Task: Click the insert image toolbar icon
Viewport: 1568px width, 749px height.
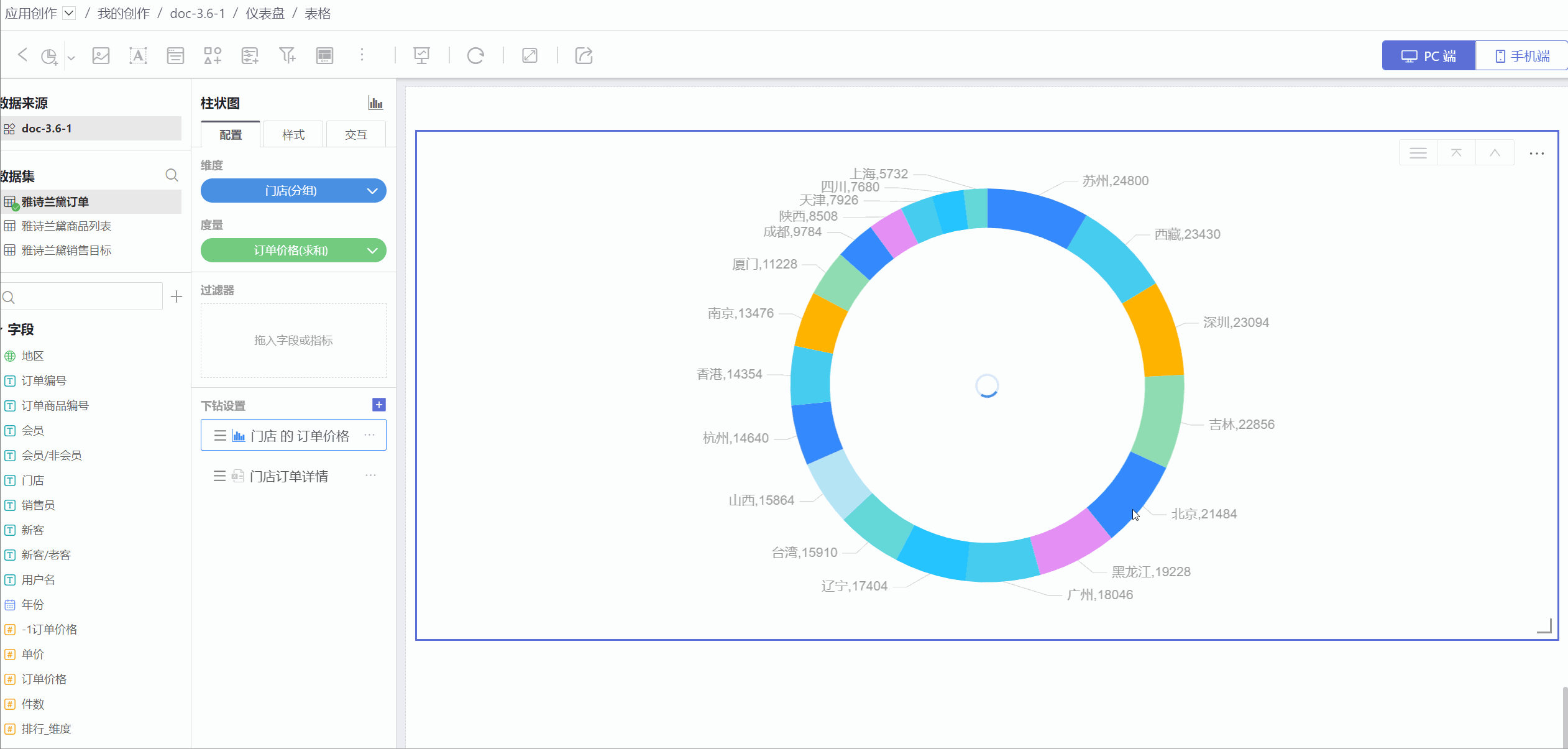Action: 101,55
